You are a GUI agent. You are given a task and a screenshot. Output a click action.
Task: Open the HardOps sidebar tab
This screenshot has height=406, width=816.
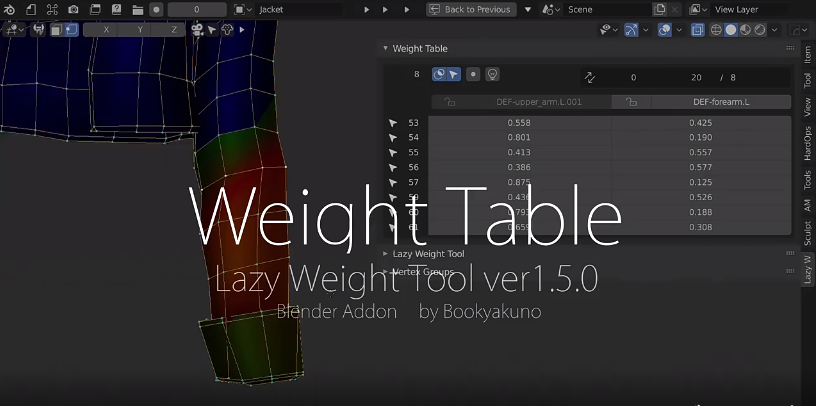pos(807,143)
